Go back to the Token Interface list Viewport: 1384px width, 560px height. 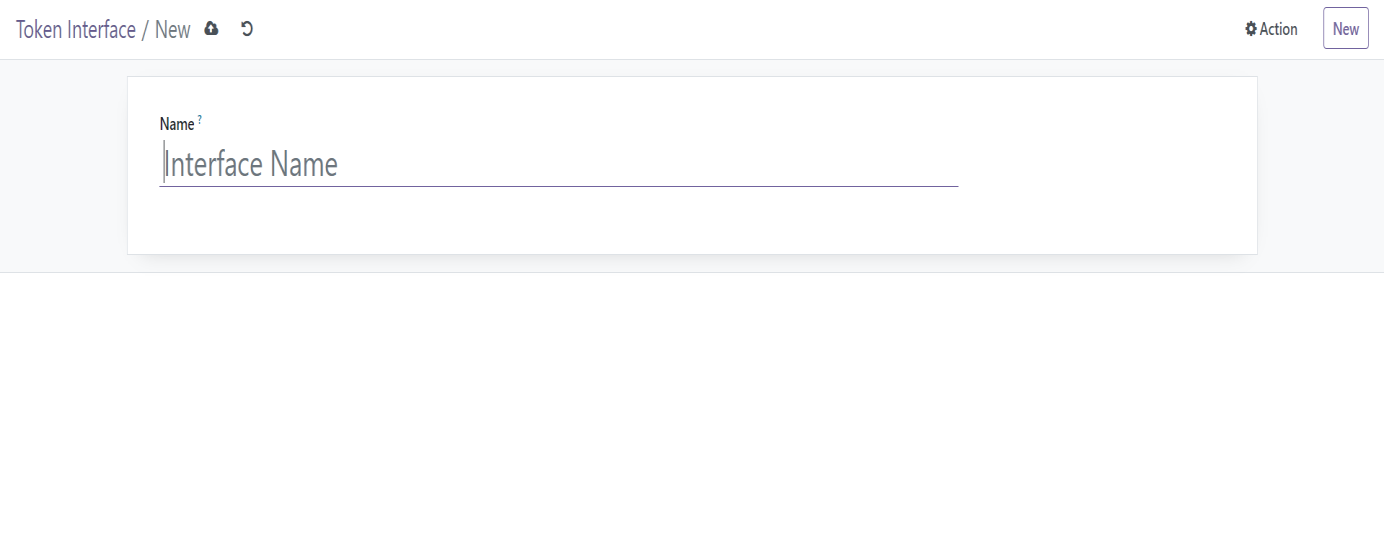click(x=76, y=29)
